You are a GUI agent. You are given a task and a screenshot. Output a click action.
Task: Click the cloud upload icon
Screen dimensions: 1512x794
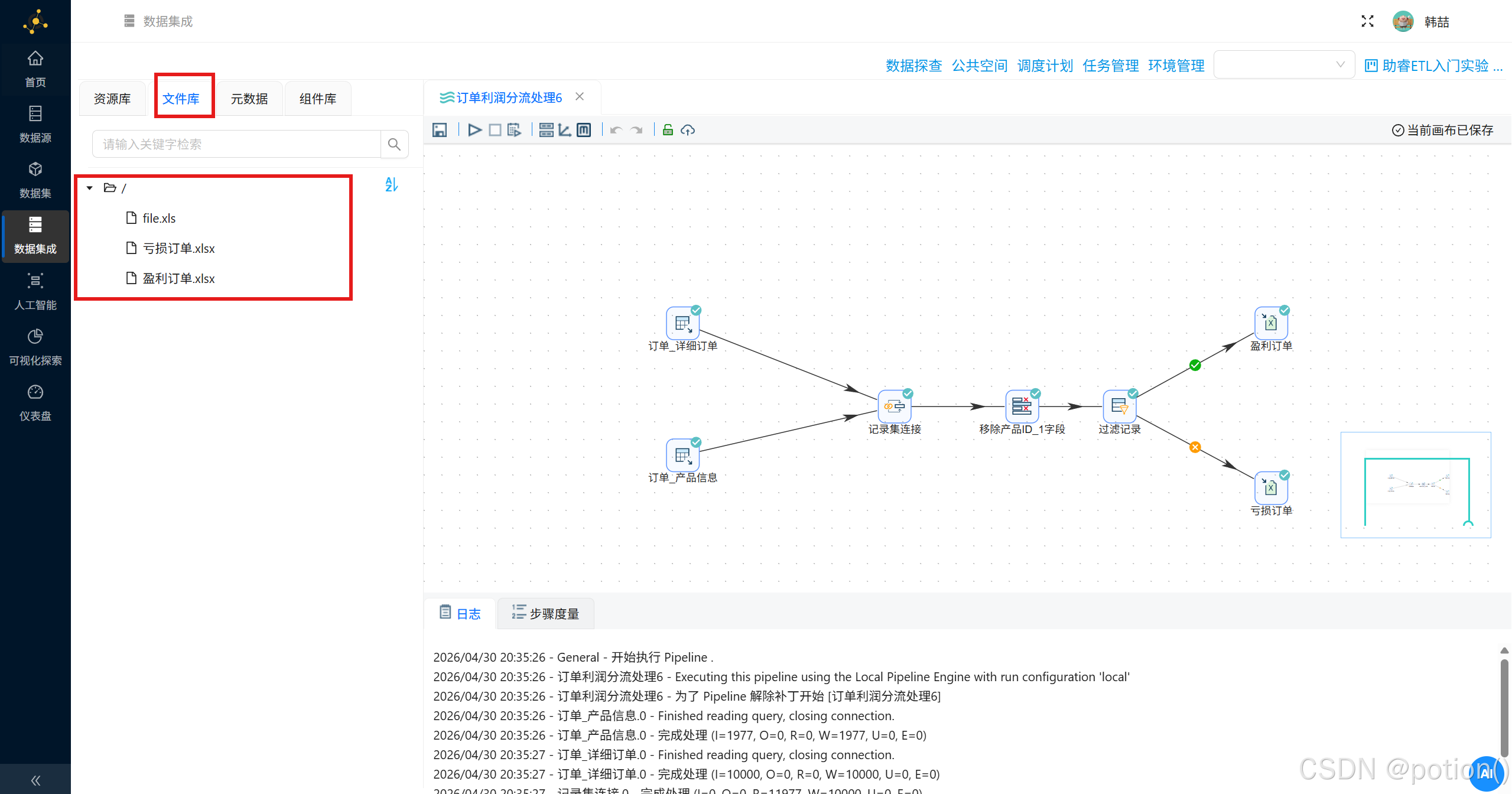pos(688,130)
